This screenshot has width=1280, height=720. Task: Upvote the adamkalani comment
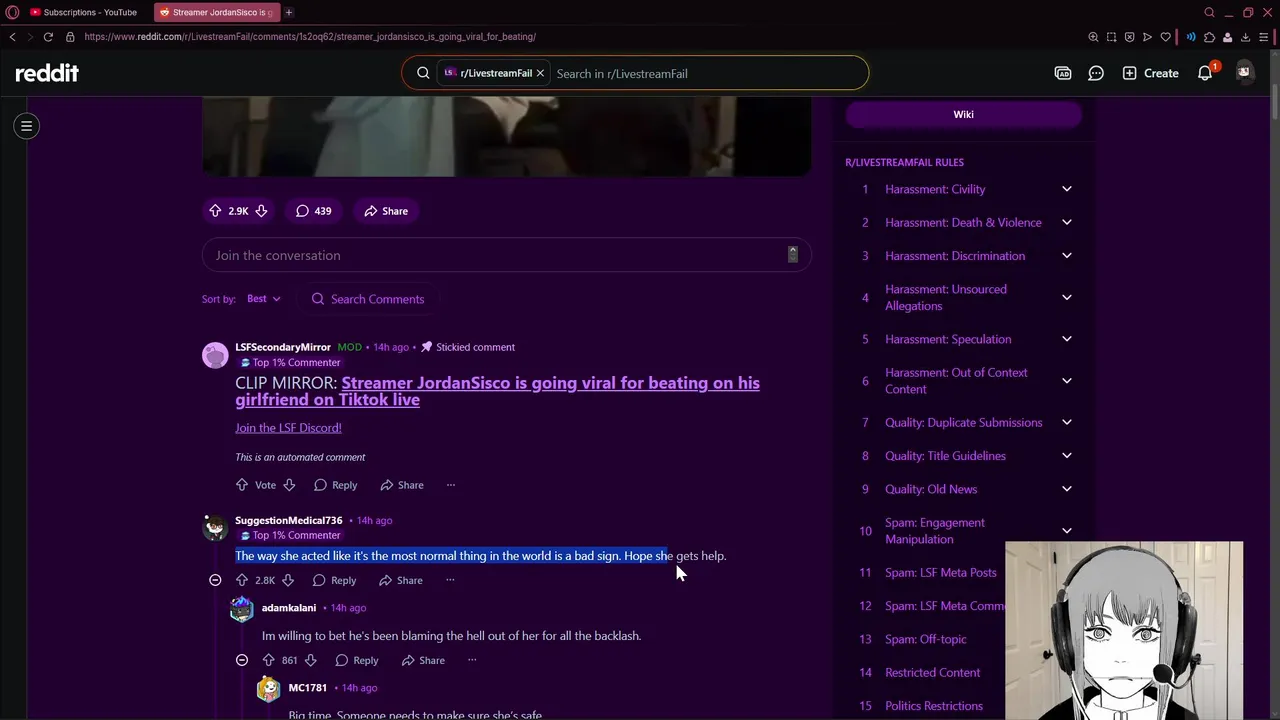coord(268,660)
